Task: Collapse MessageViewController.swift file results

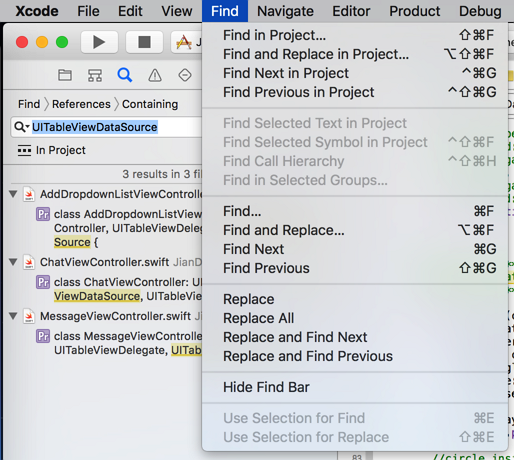Action: click(x=13, y=316)
